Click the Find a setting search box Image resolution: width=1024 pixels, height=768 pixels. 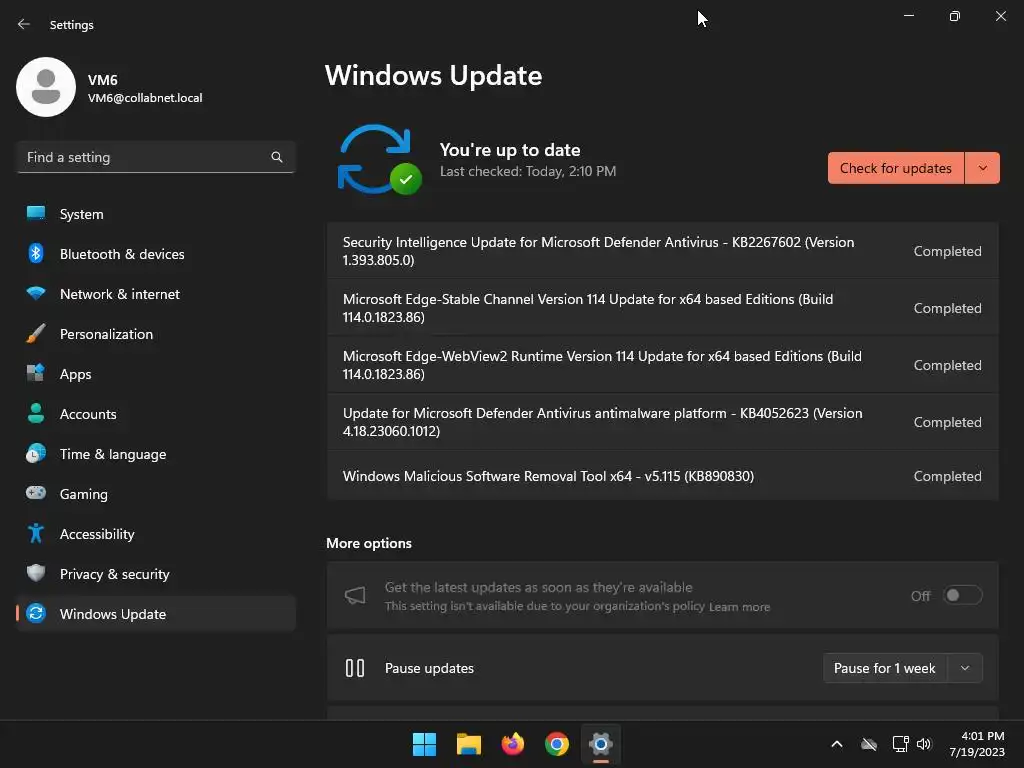[155, 157]
